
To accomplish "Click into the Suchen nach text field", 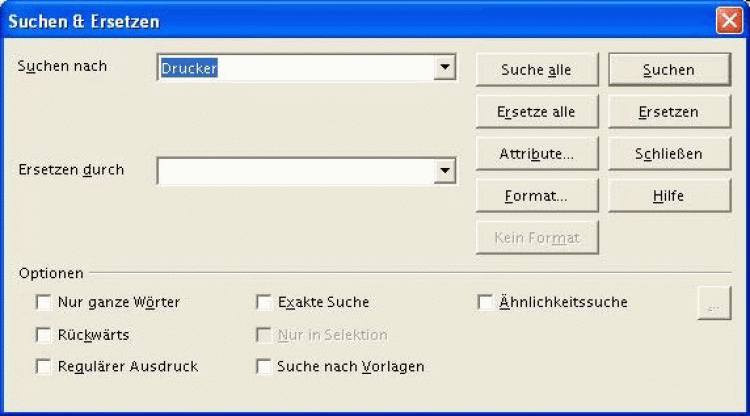I will click(295, 68).
